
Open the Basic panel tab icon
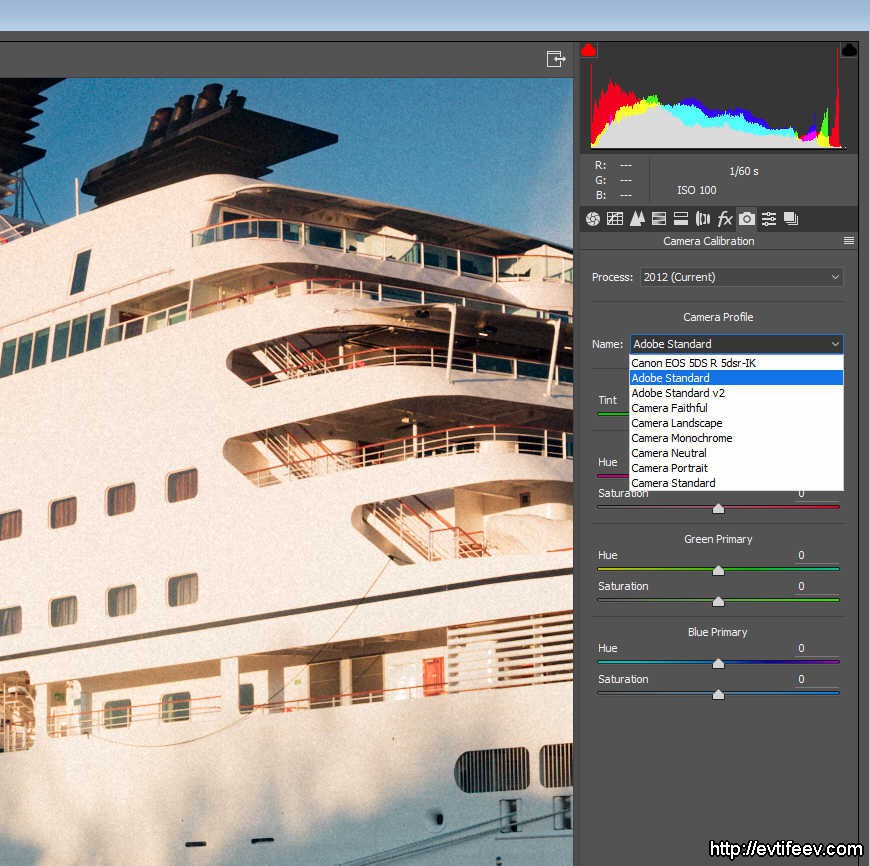593,219
